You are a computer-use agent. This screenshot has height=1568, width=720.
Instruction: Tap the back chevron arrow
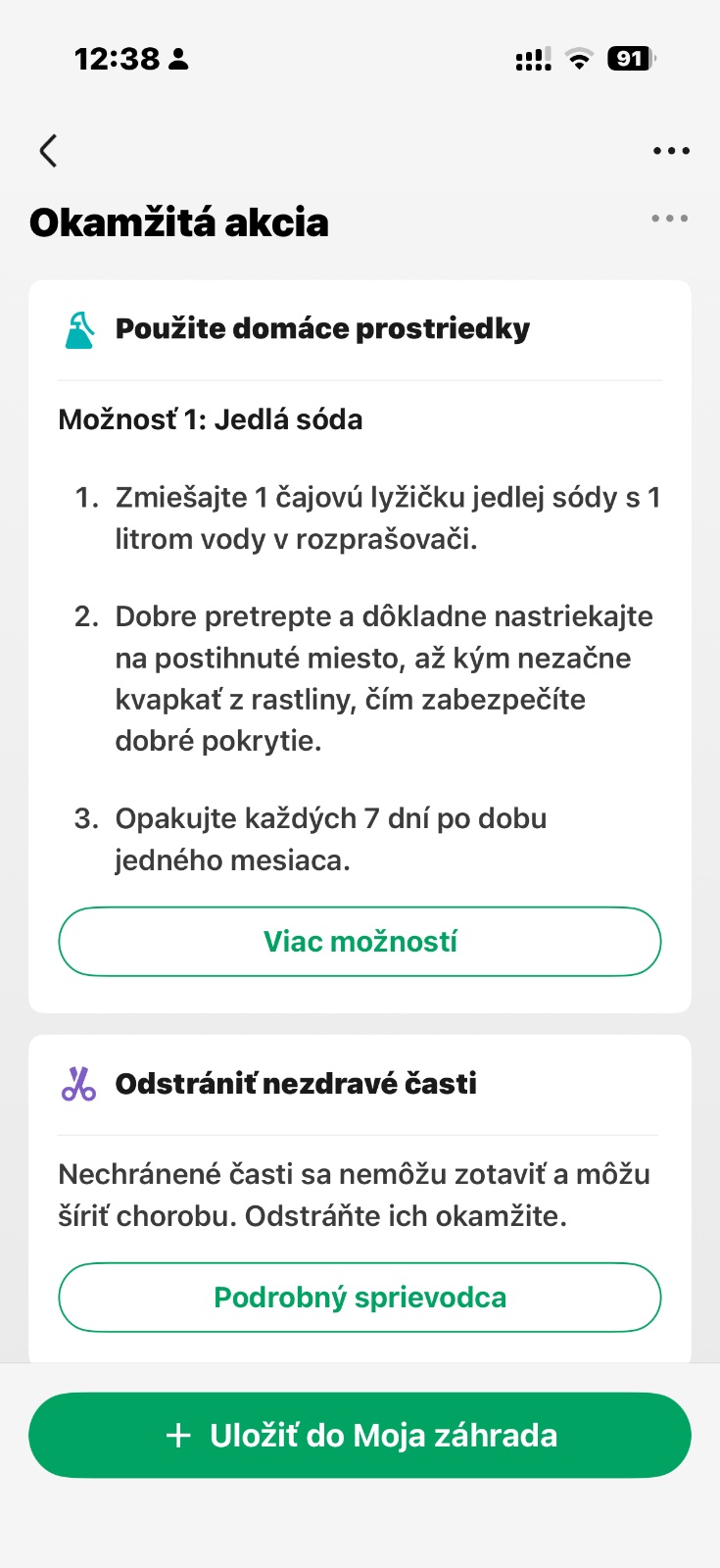[x=48, y=151]
